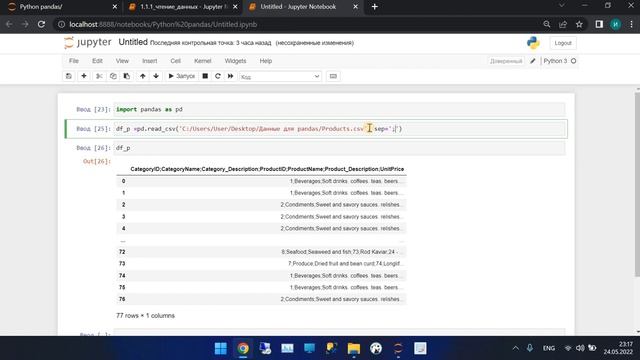This screenshot has height=360, width=640.
Task: Open the browser side panel icon
Action: pyautogui.click(x=599, y=24)
